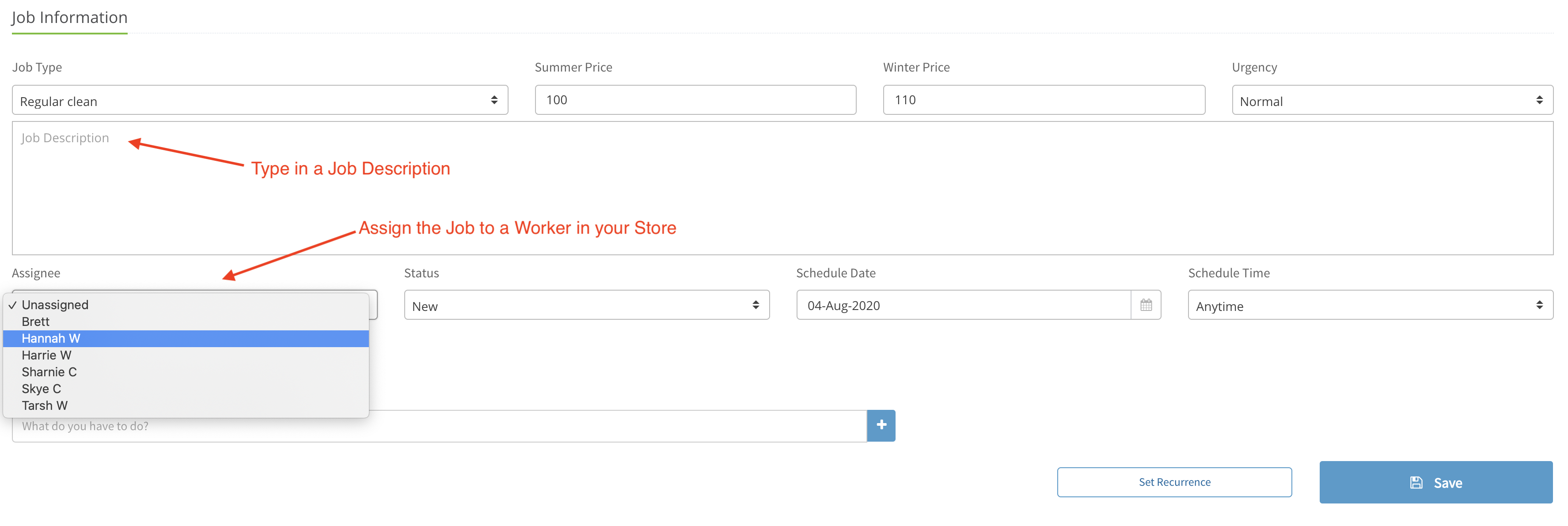
Task: Open the Schedule Time dropdown showing Anytime
Action: coord(1370,305)
